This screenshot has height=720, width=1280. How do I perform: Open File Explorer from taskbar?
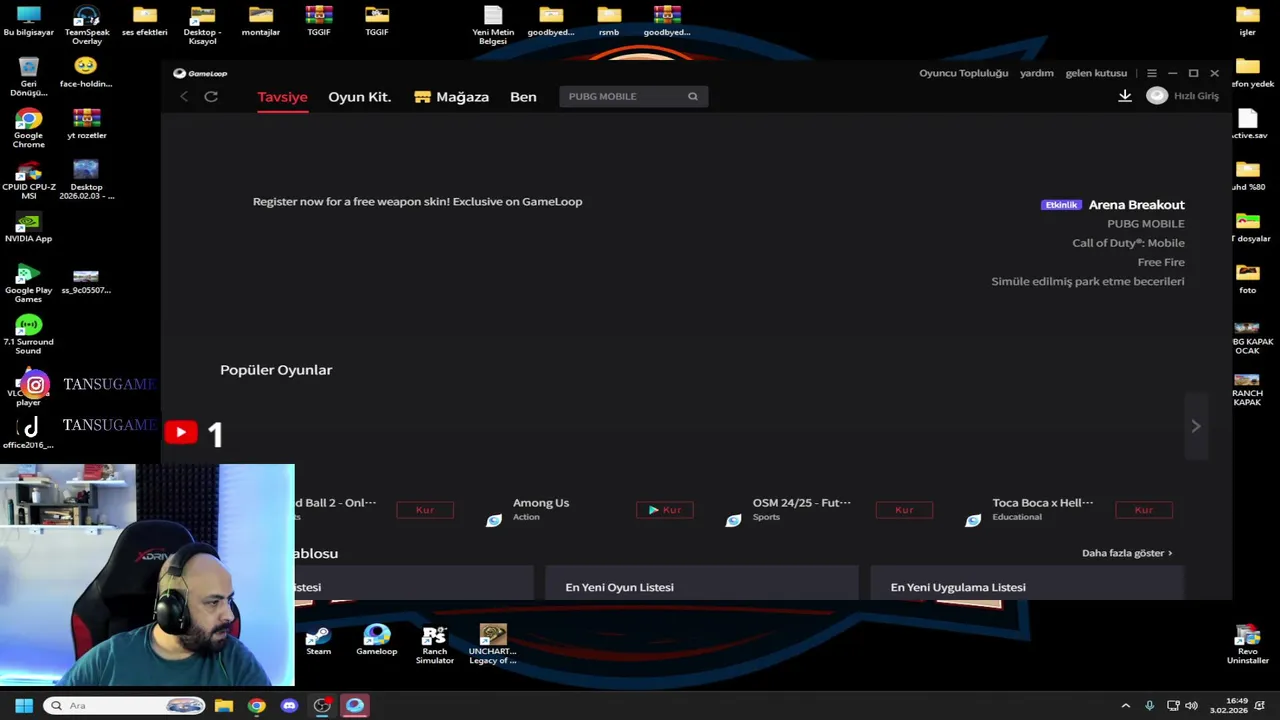(224, 706)
